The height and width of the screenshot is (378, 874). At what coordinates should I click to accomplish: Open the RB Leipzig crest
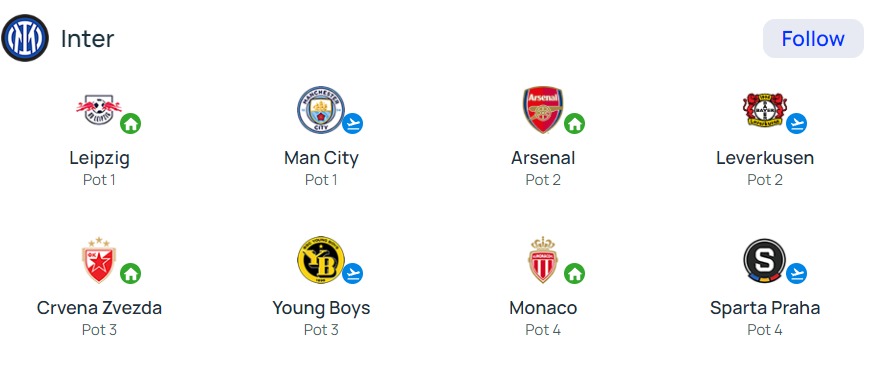[99, 109]
